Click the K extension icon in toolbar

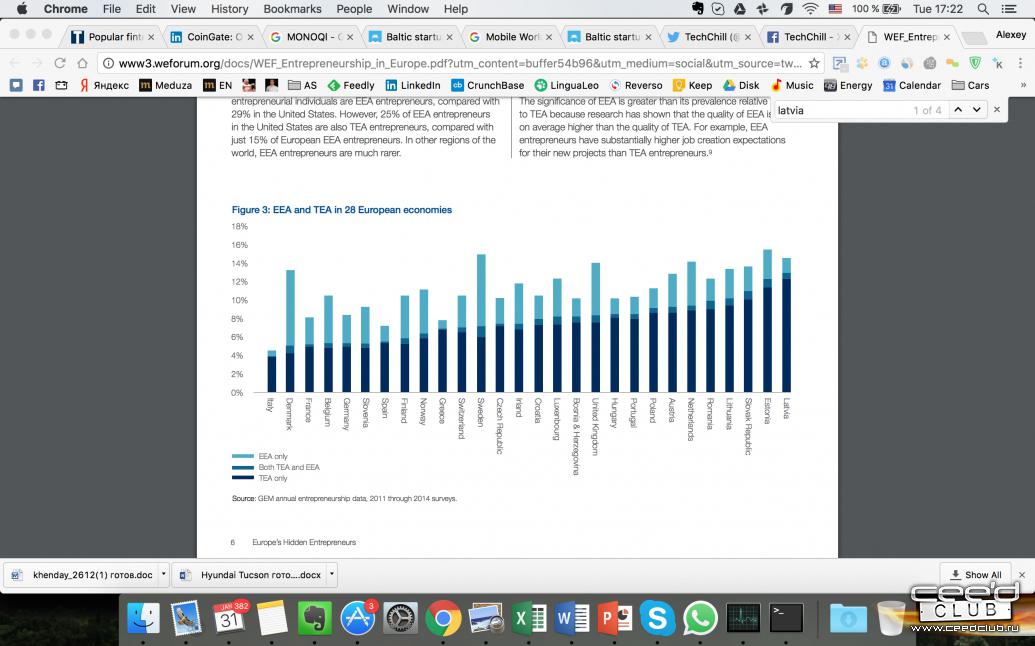click(998, 63)
